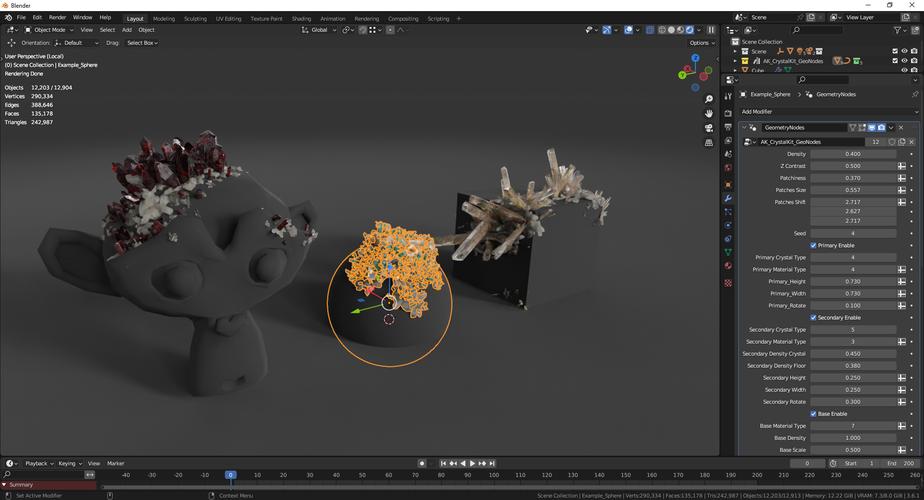Open the Render menu
This screenshot has width=924, height=500.
pyautogui.click(x=57, y=18)
